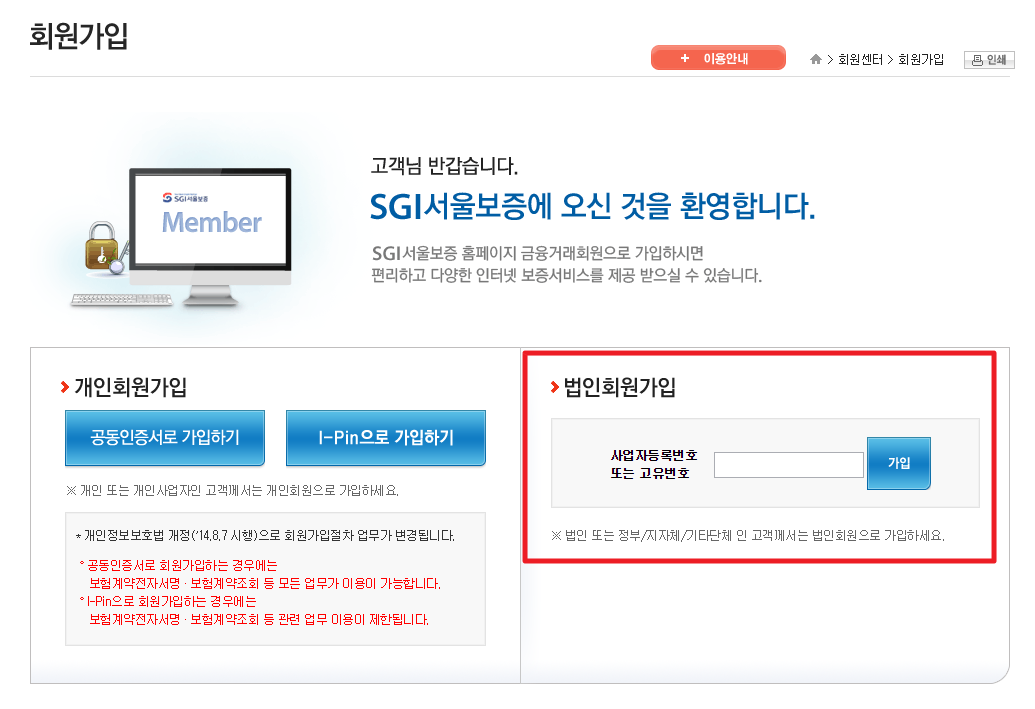Click the 고객님 반갑습니다 text
The height and width of the screenshot is (709, 1035).
[444, 165]
